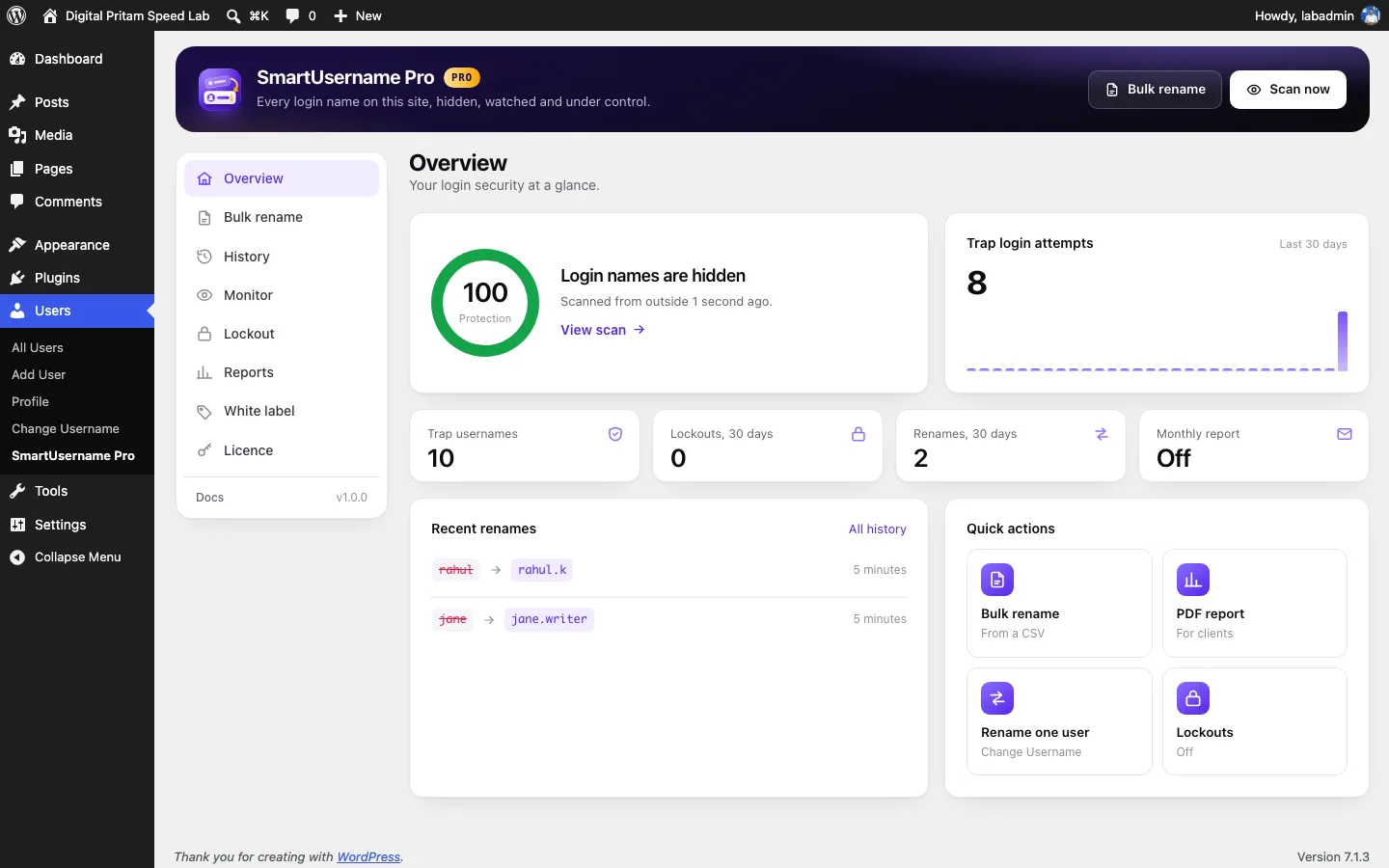This screenshot has width=1389, height=868.
Task: Click the Collapse Menu arrow icon
Action: [x=17, y=557]
